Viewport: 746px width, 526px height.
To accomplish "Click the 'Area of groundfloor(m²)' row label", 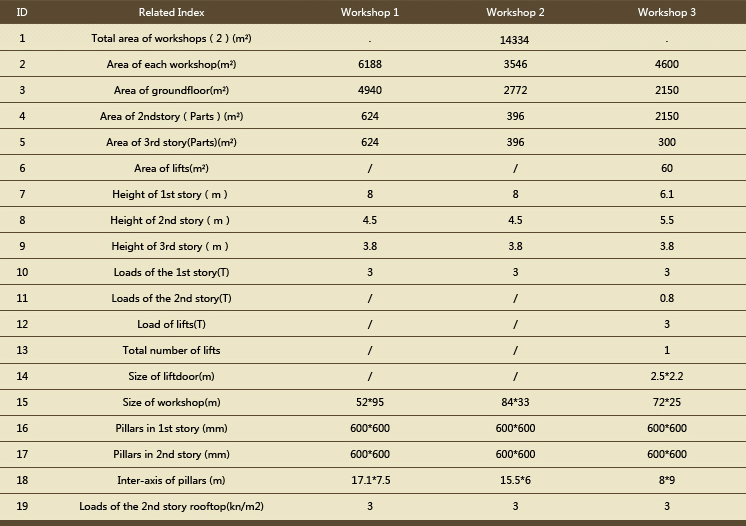I will coord(171,90).
